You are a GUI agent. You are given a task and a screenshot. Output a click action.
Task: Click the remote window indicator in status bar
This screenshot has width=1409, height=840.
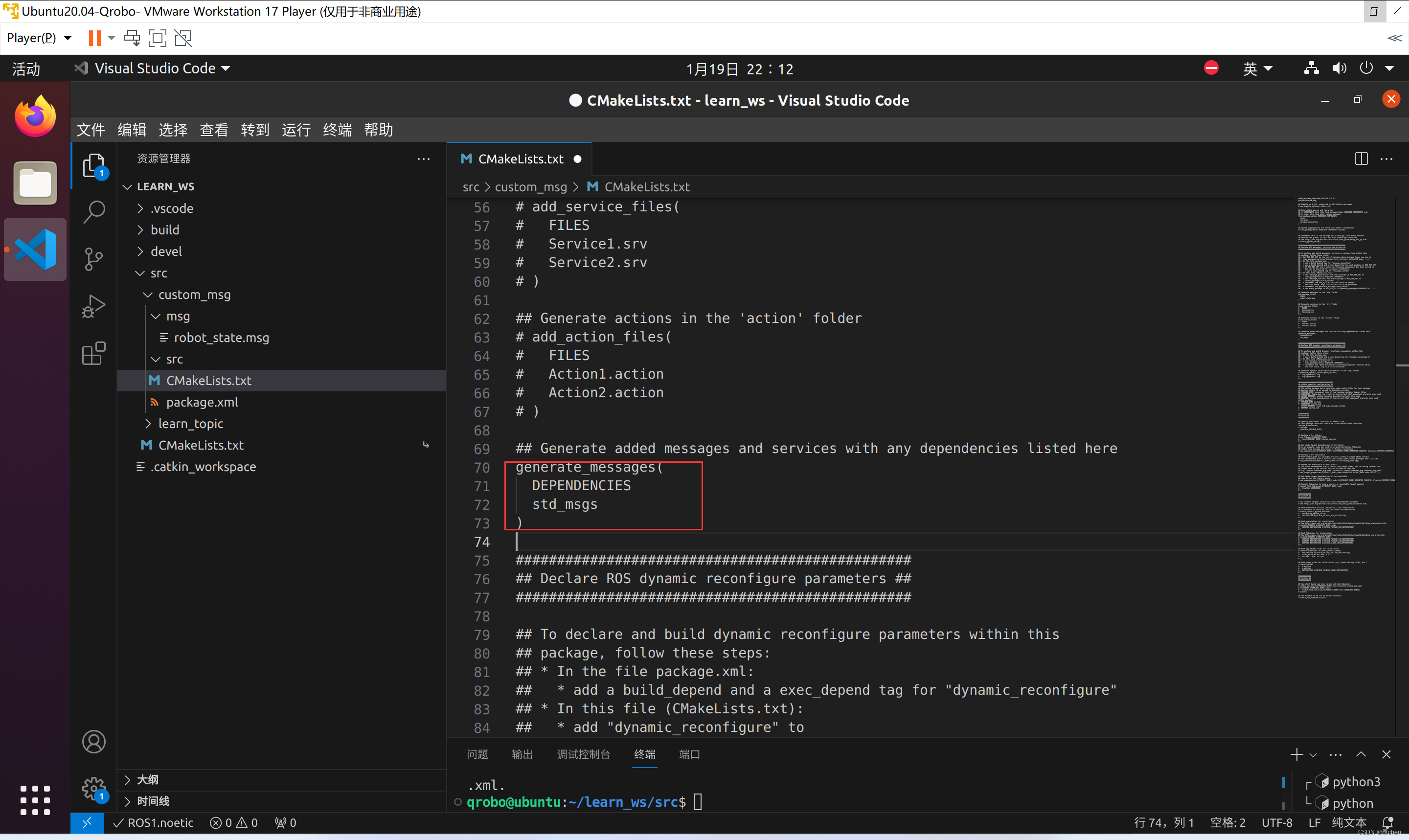click(87, 822)
